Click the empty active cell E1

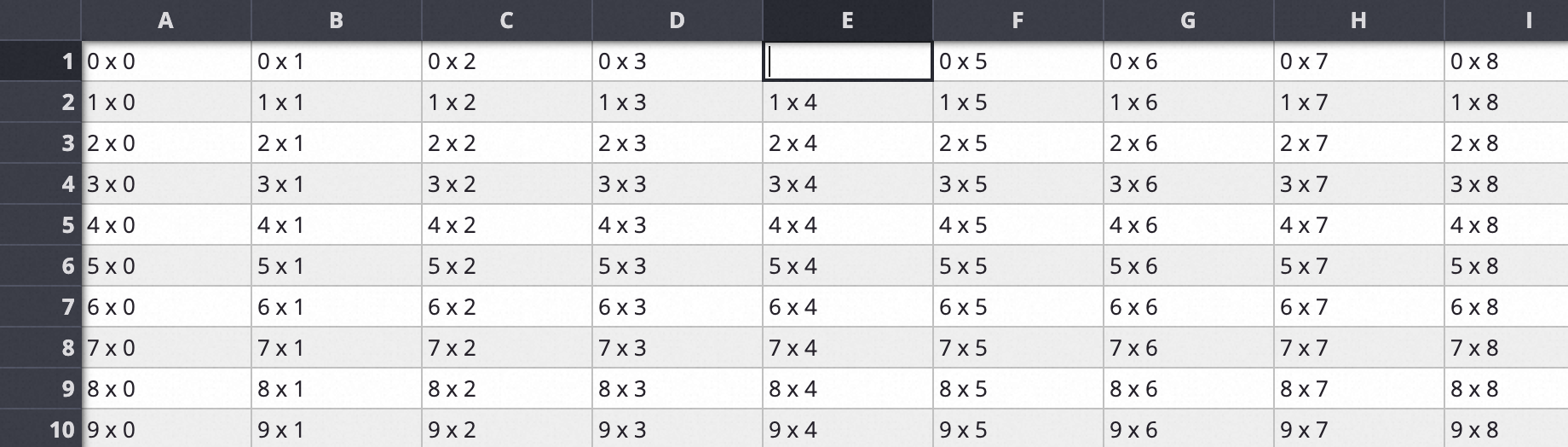(x=847, y=61)
